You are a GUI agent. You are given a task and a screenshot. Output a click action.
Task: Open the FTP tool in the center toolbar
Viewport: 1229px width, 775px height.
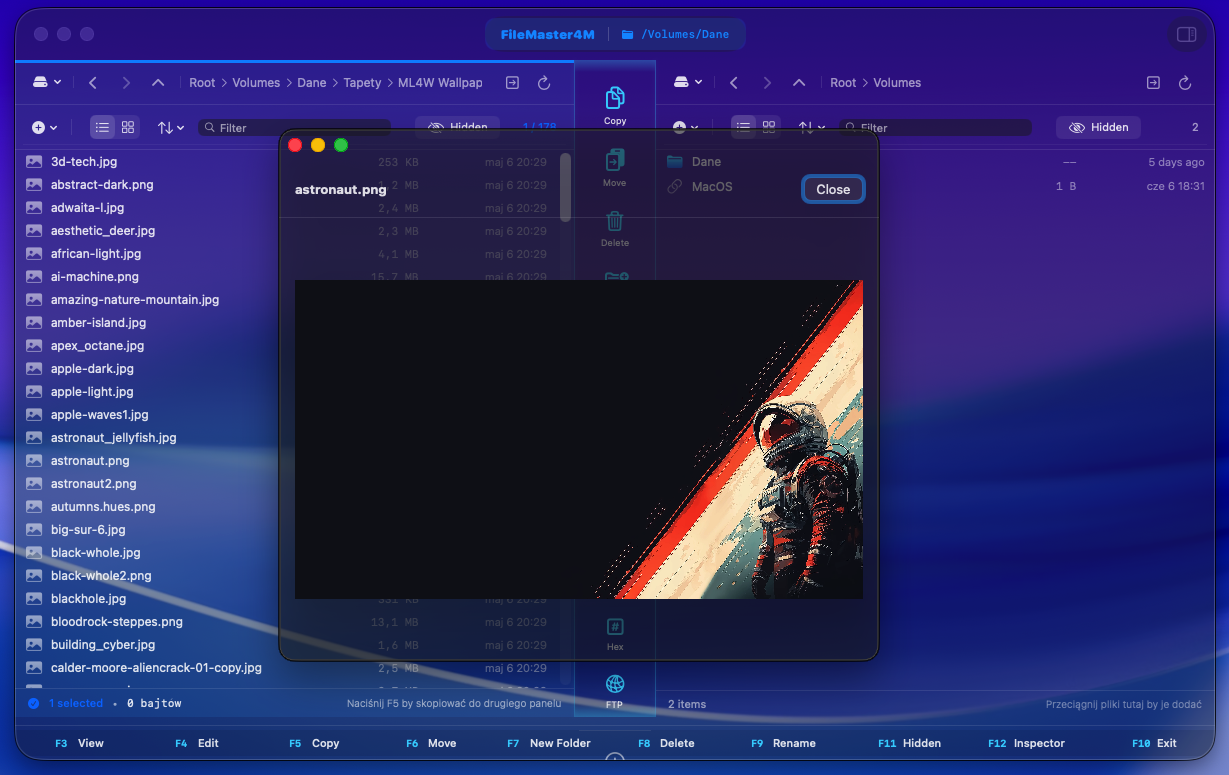(615, 684)
